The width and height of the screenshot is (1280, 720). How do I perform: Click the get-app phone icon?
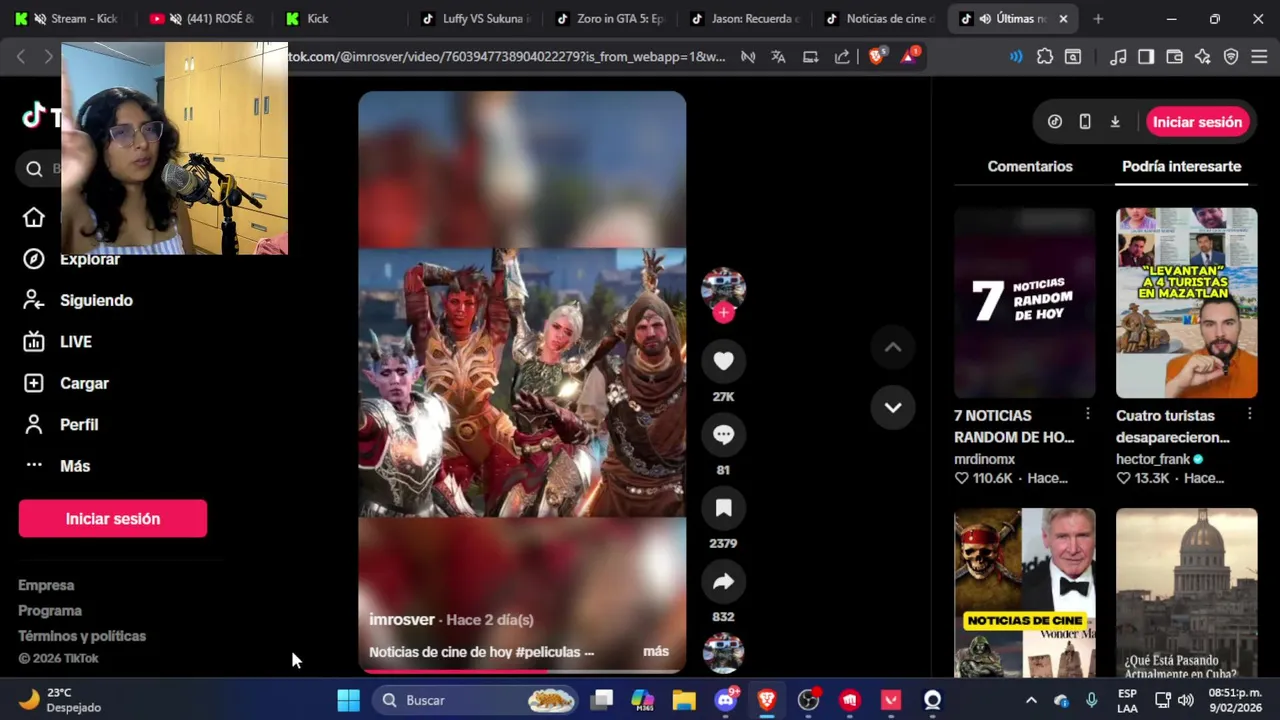click(1085, 122)
